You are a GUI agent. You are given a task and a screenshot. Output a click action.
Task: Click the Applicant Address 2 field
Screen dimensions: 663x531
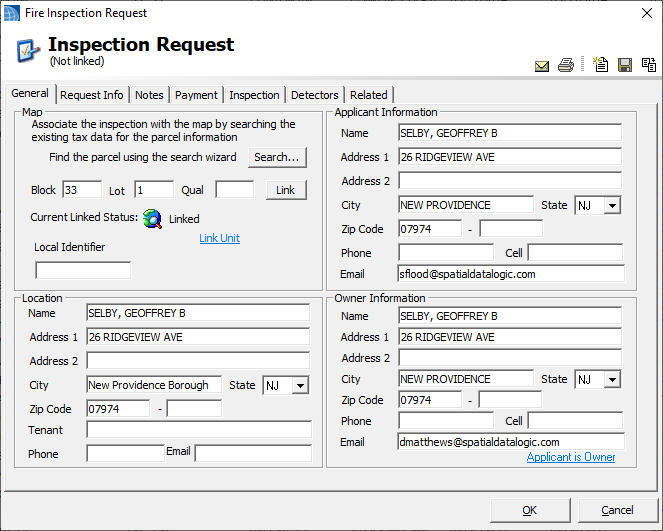pyautogui.click(x=510, y=181)
